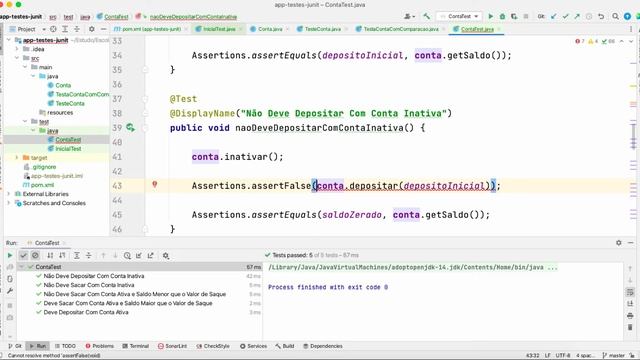640x360 pixels.
Task: Sort tests by duration in Run toolbar
Action: click(x=62, y=256)
